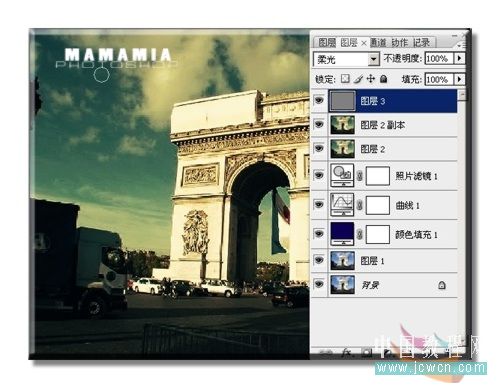Viewport: 500px width, 388px height.
Task: Select the white mask of 曲线 1
Action: [x=378, y=205]
